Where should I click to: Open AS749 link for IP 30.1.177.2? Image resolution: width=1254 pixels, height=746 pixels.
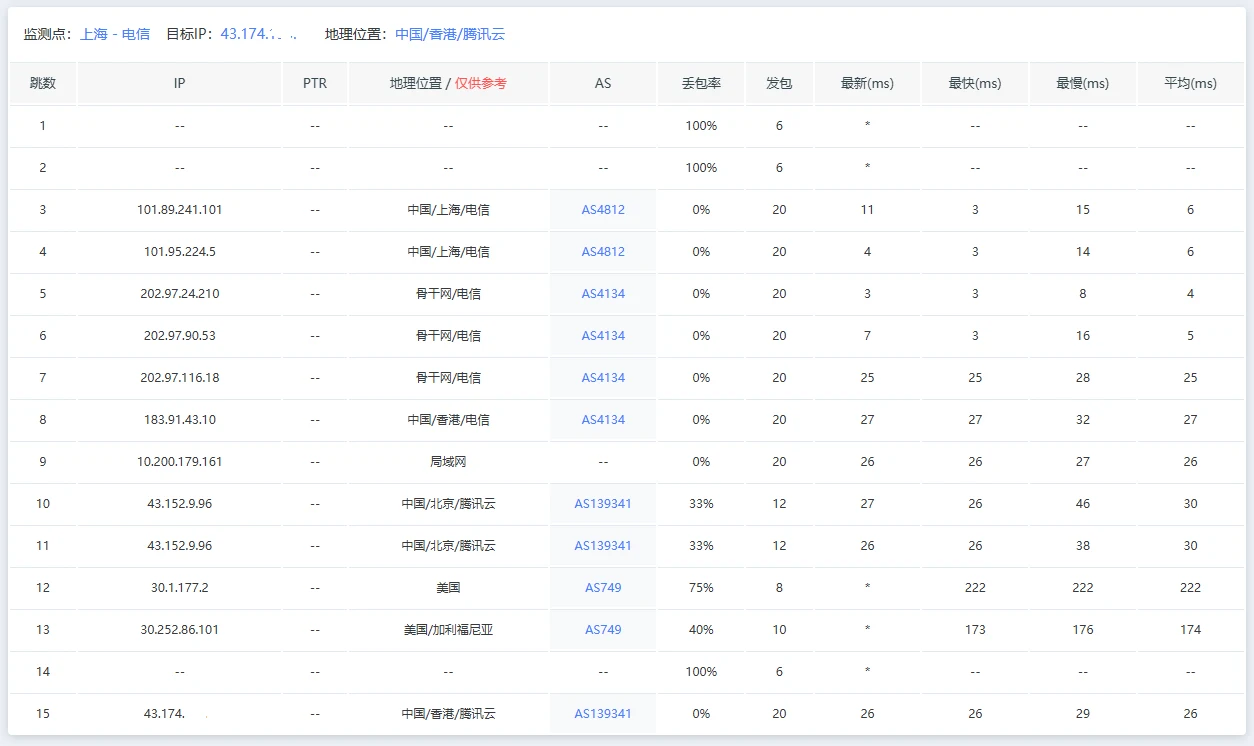coord(603,588)
